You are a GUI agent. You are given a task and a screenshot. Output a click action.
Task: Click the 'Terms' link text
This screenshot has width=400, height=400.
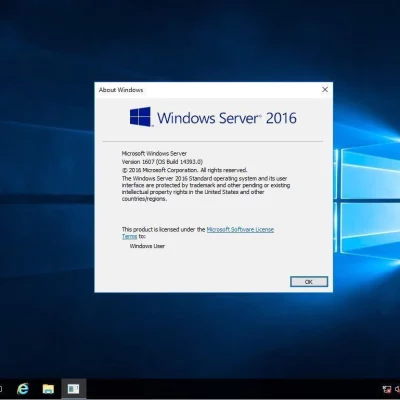coord(129,236)
